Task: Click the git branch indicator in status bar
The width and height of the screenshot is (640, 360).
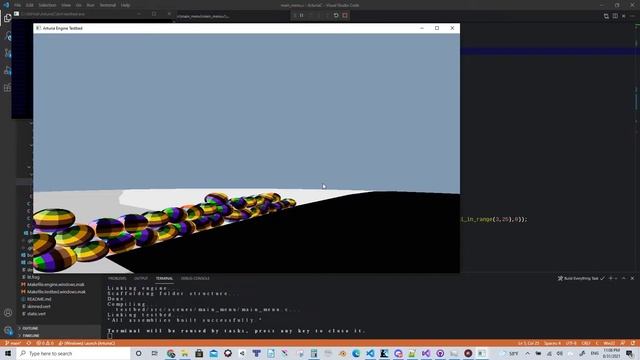Action: [x=13, y=343]
